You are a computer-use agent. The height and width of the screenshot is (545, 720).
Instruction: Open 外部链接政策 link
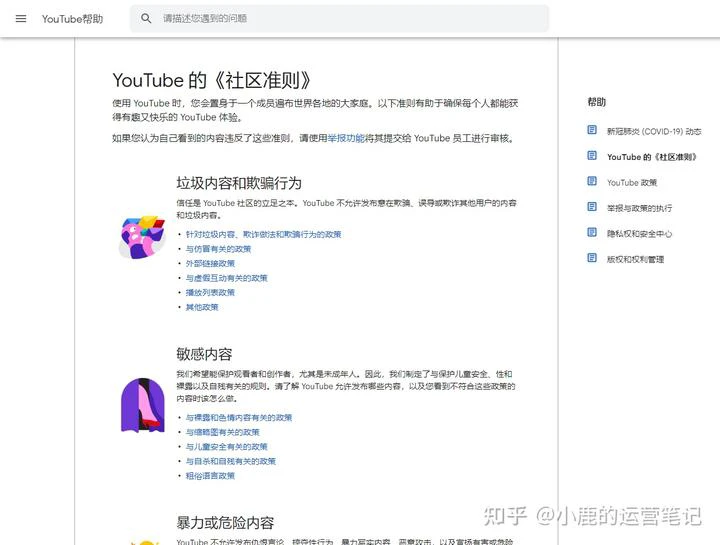click(x=210, y=264)
